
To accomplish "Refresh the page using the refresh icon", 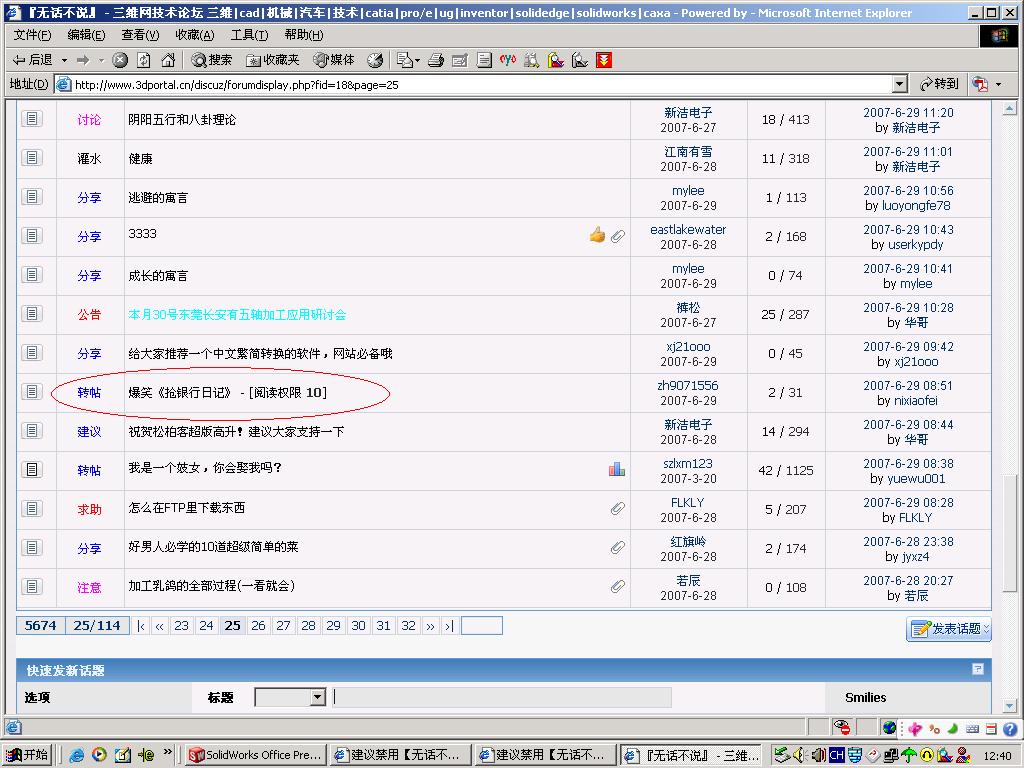I will coord(144,60).
